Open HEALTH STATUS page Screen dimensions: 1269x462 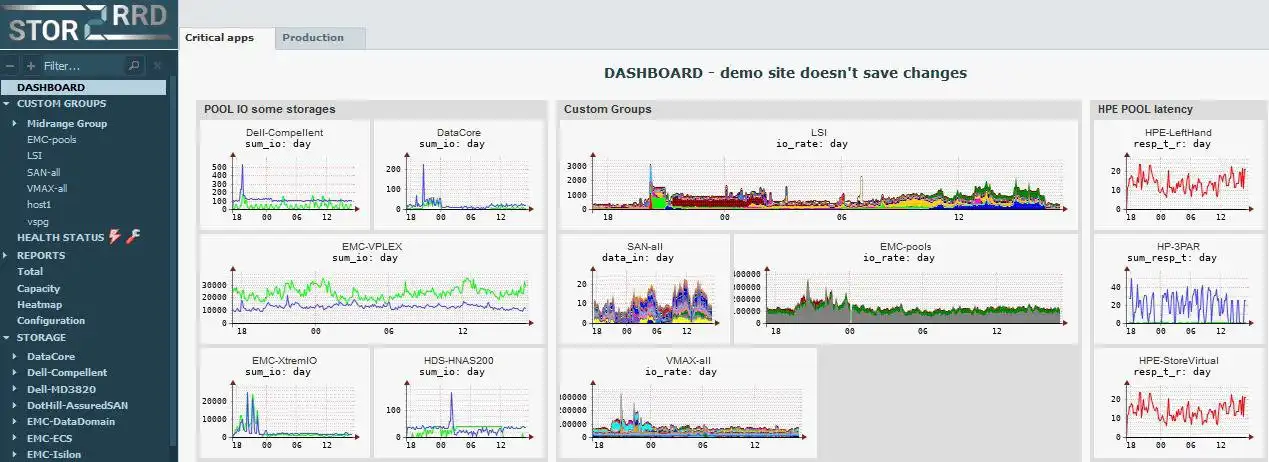(x=60, y=237)
